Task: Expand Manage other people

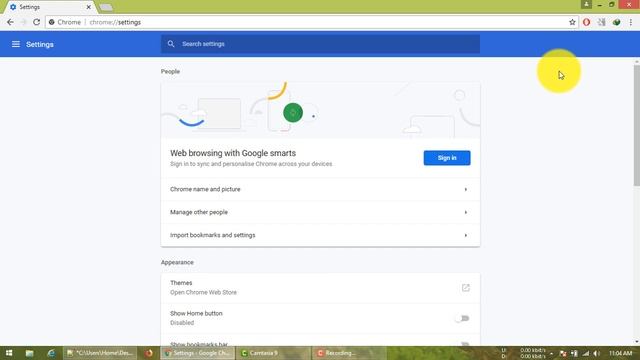Action: 320,212
